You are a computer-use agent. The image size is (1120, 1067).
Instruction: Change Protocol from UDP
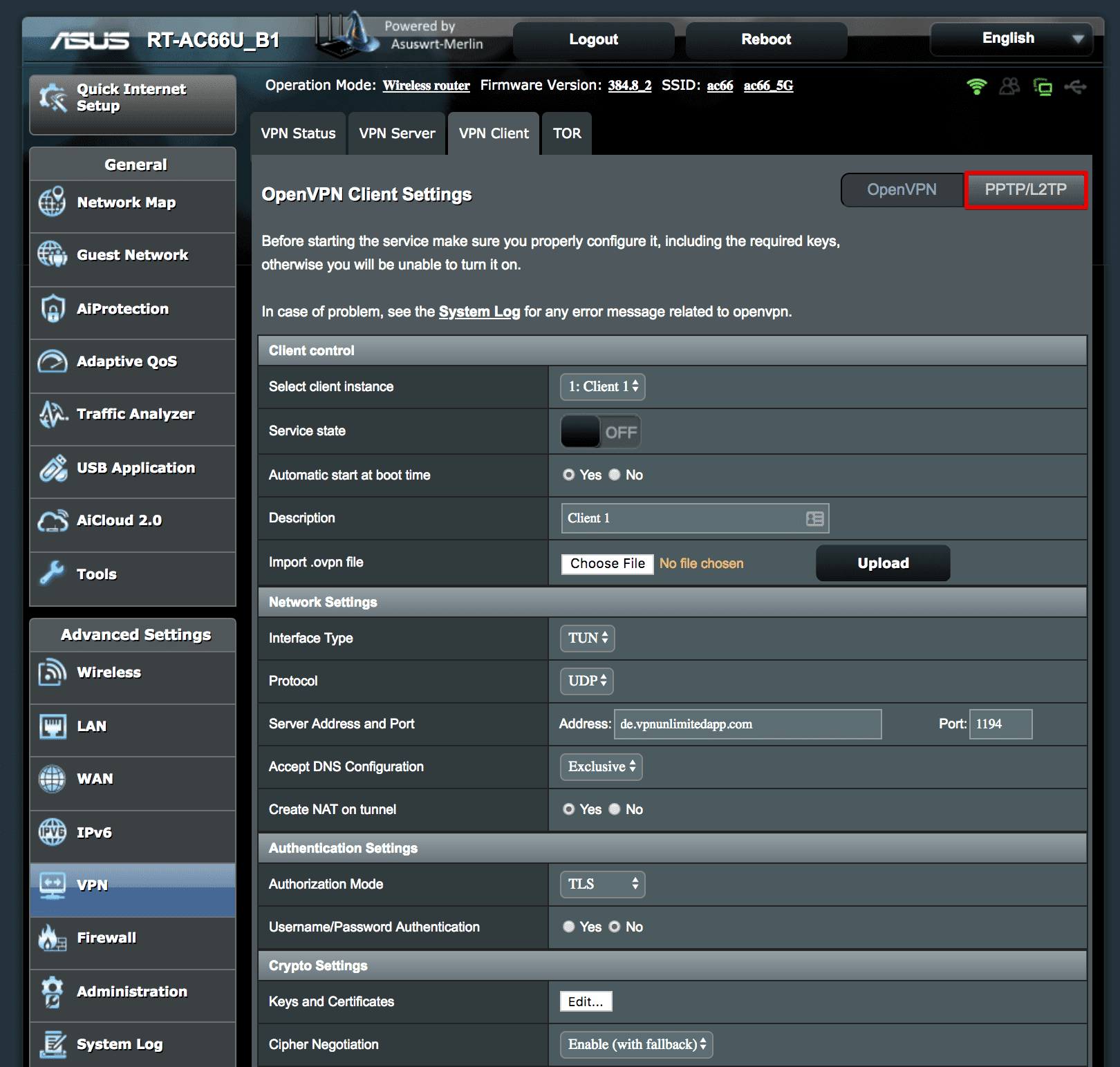click(x=586, y=681)
